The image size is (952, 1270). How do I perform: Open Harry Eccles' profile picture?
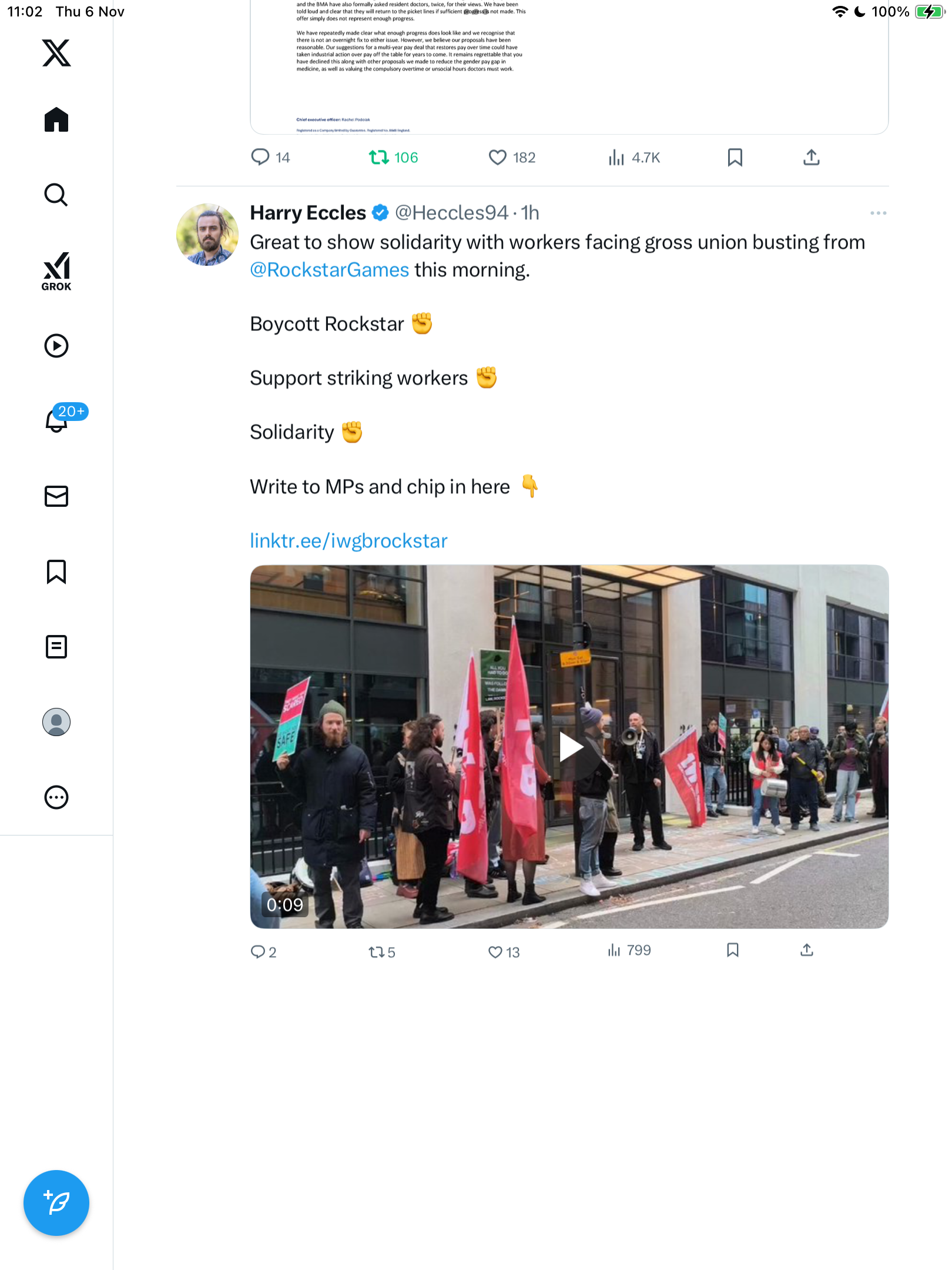tap(207, 235)
